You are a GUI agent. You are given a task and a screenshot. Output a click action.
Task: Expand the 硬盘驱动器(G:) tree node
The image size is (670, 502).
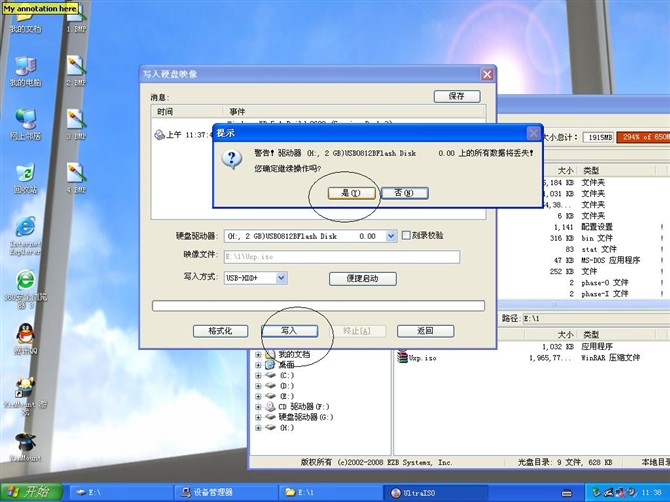(259, 417)
